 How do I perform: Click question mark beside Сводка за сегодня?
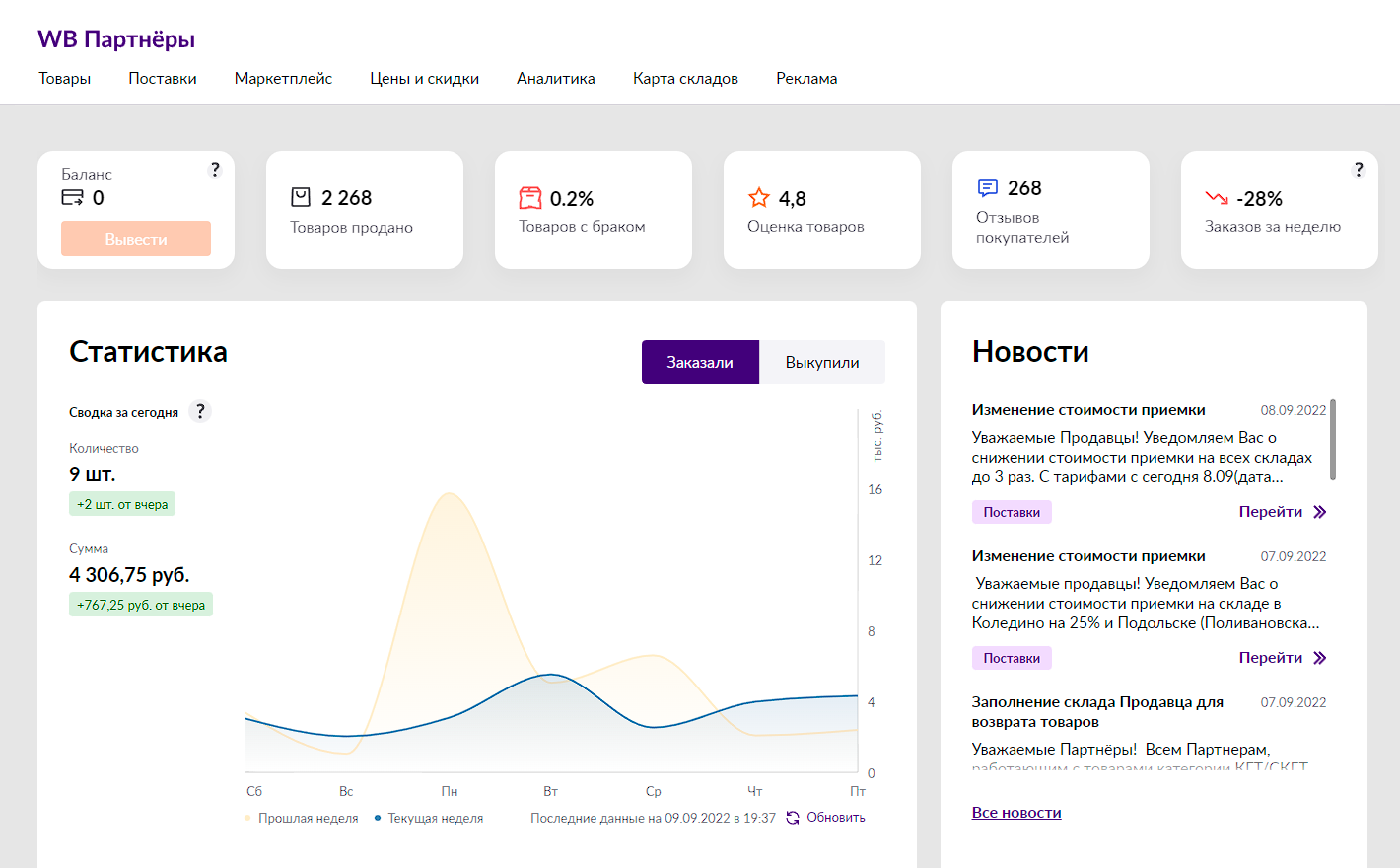point(200,411)
